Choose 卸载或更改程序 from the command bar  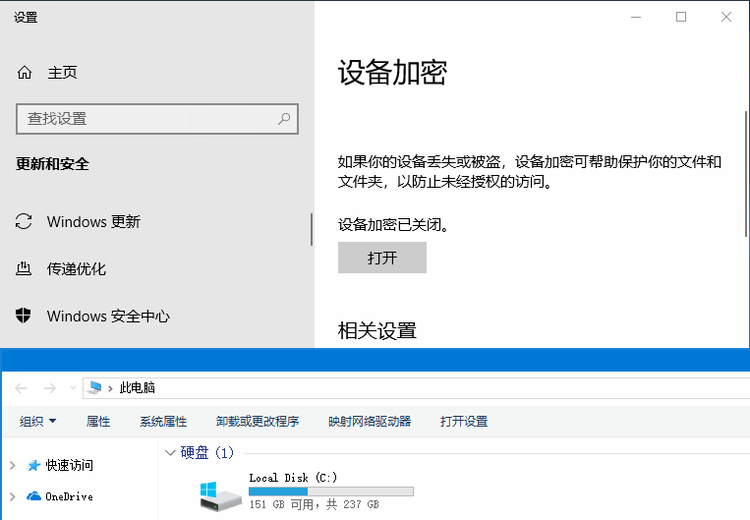coord(257,421)
